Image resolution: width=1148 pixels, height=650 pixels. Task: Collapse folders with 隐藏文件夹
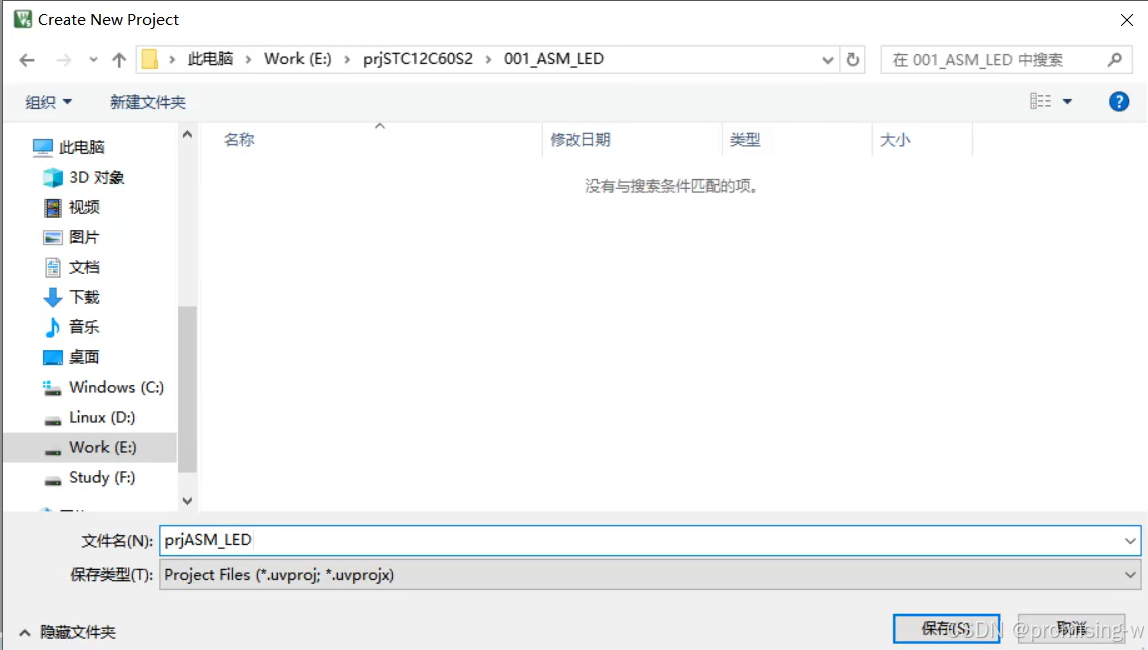[67, 632]
